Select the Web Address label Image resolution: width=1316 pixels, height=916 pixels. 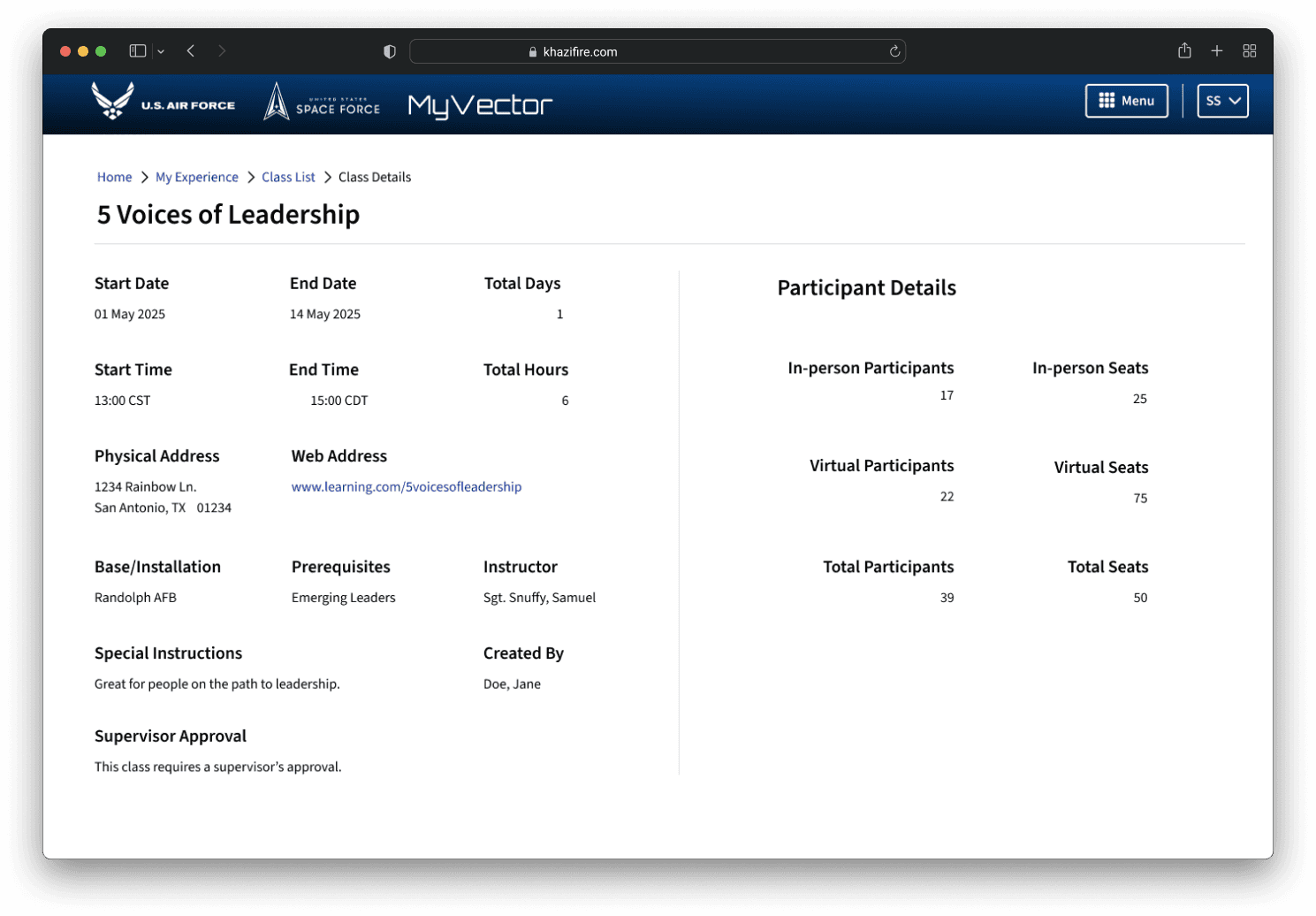point(339,456)
